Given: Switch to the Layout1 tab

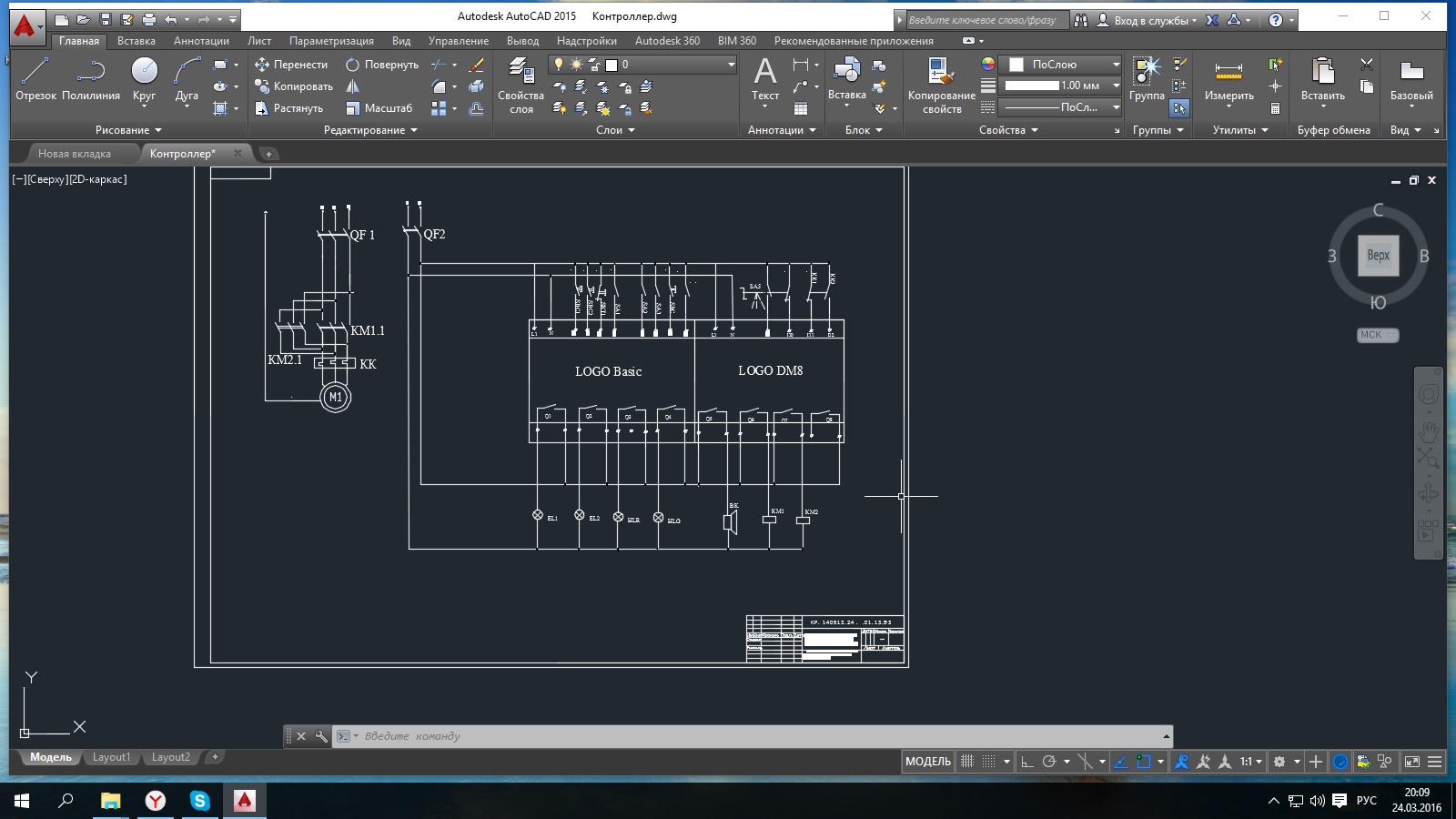Looking at the screenshot, I should tap(111, 757).
